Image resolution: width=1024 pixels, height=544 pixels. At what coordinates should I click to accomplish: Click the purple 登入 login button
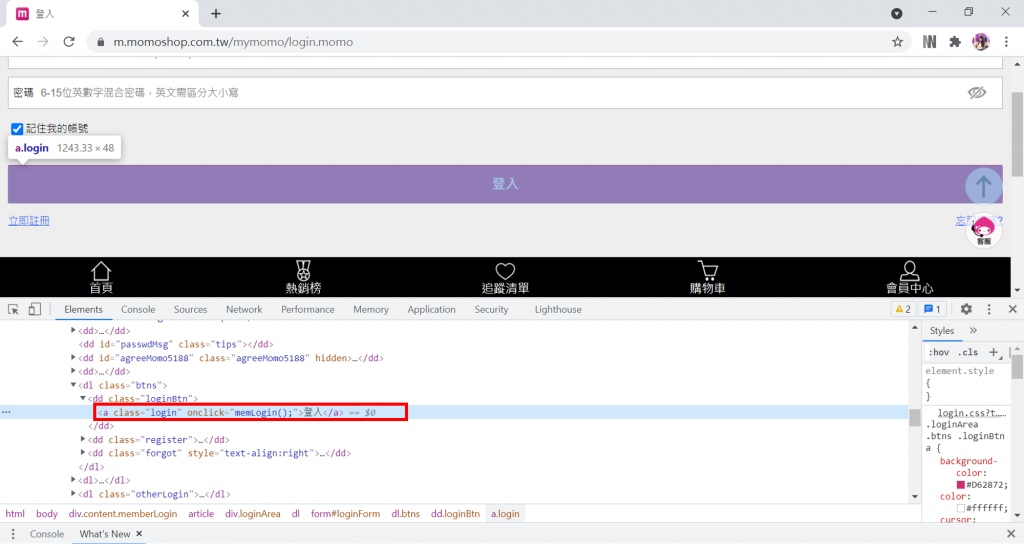(x=505, y=184)
